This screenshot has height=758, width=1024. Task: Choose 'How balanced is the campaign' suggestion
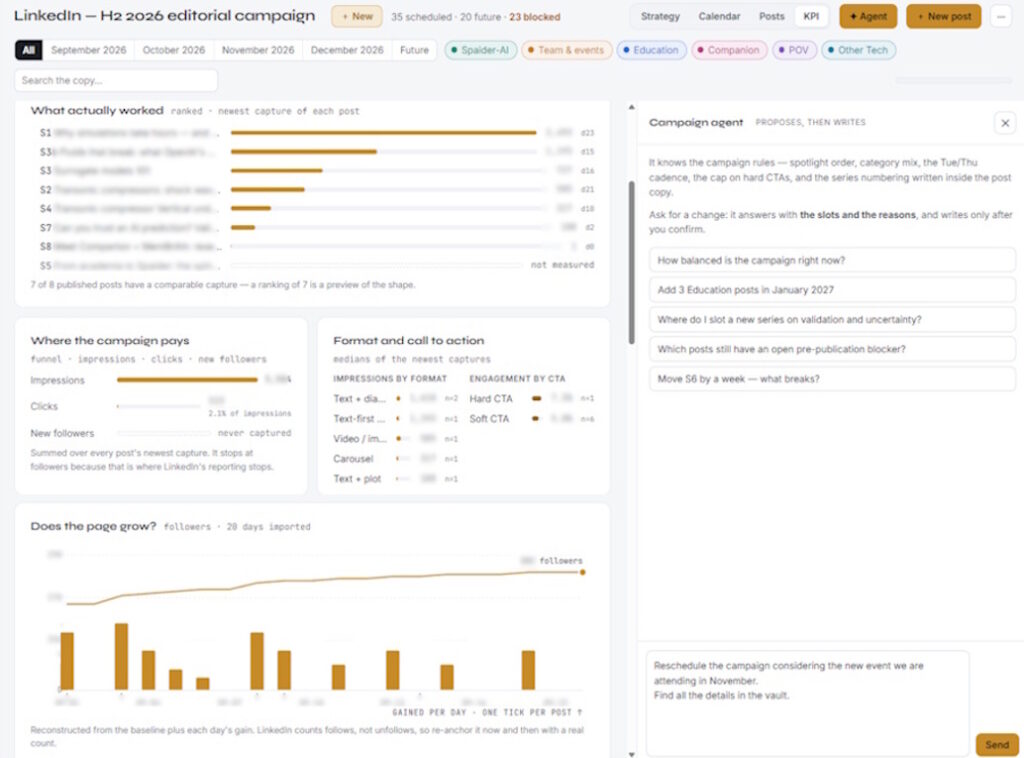click(832, 261)
